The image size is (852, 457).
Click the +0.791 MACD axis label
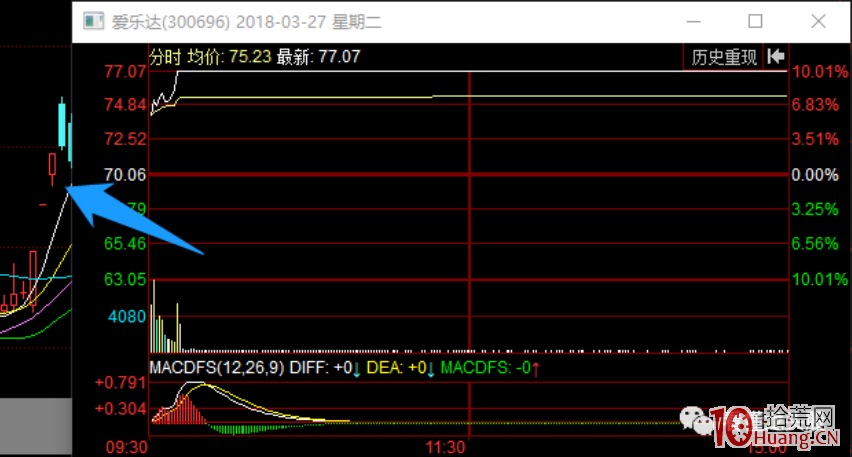(x=121, y=383)
